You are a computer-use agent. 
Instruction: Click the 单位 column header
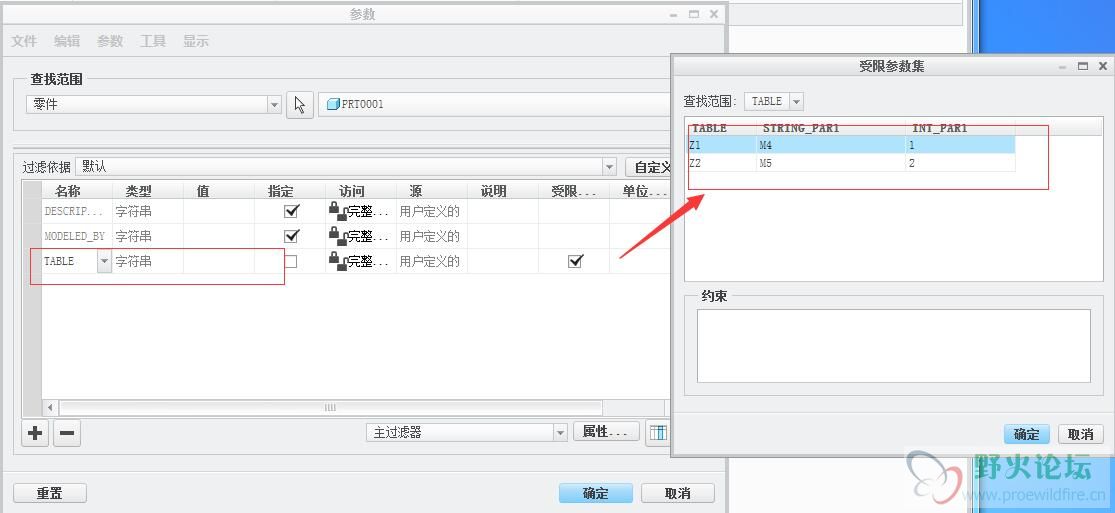point(644,191)
